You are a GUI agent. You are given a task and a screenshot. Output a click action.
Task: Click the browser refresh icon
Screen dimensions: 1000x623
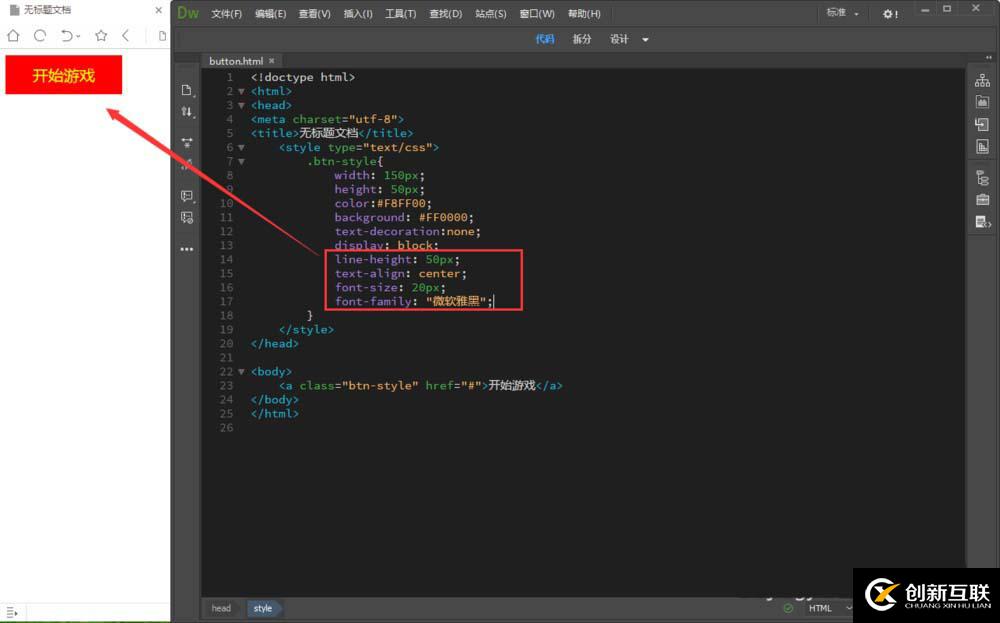tap(40, 36)
